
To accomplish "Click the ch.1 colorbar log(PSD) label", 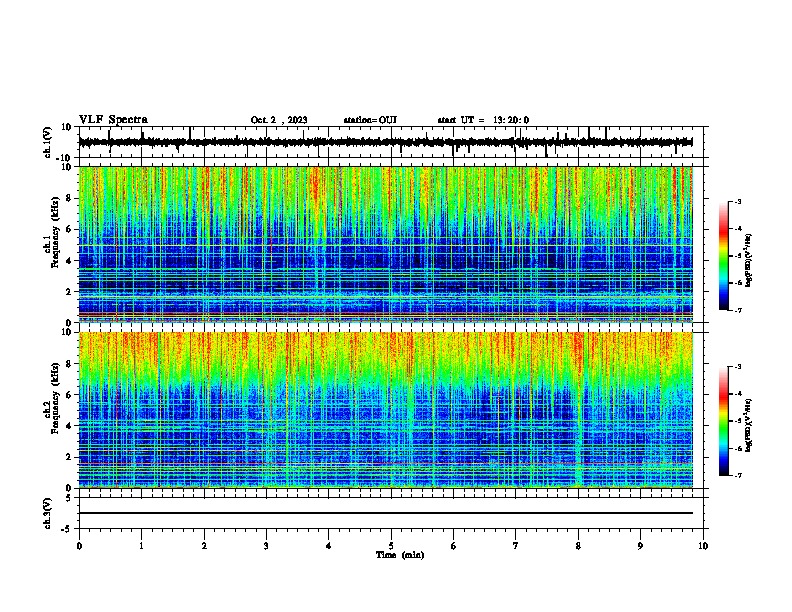I will tap(749, 260).
